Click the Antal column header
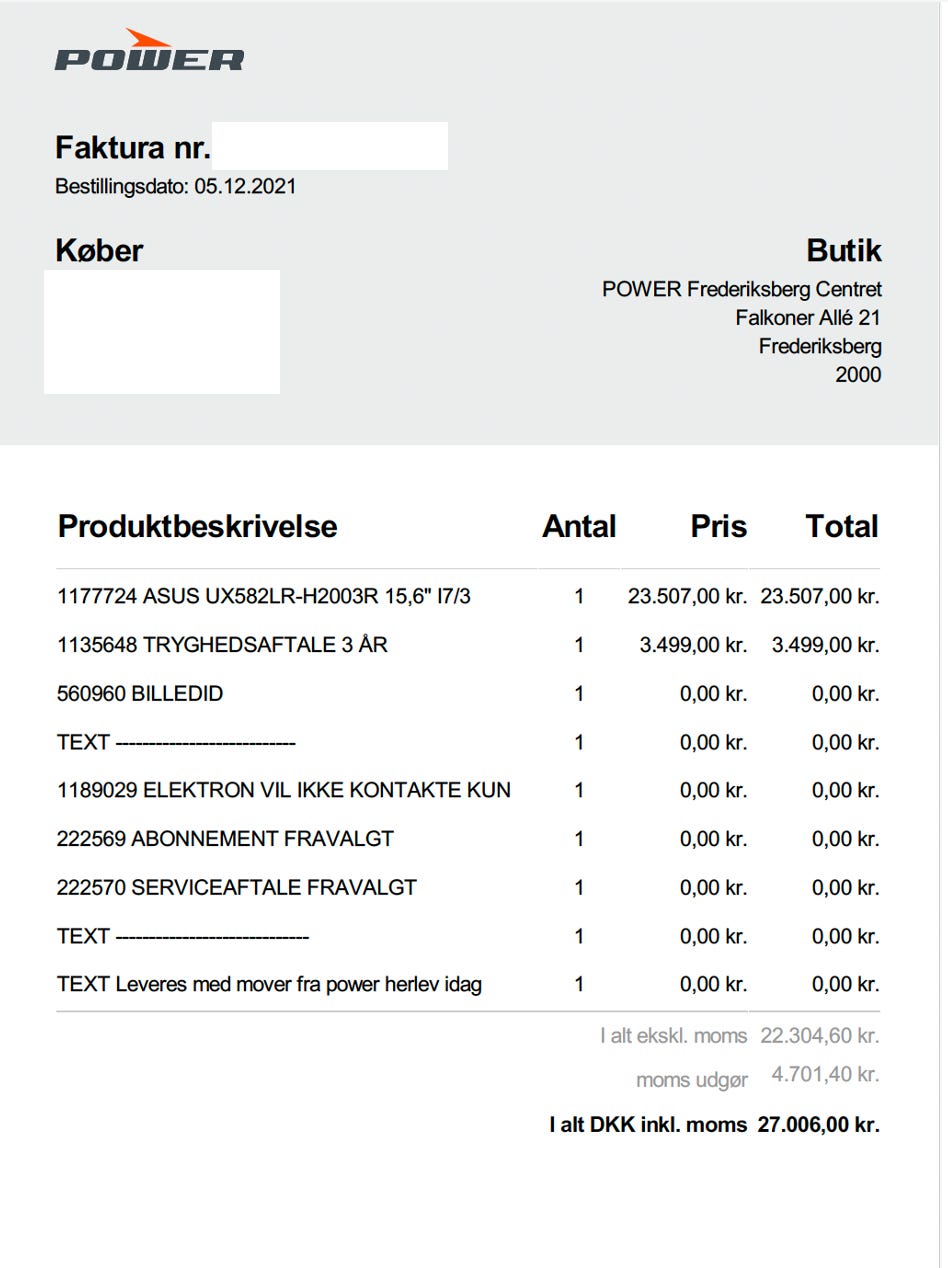 click(579, 527)
